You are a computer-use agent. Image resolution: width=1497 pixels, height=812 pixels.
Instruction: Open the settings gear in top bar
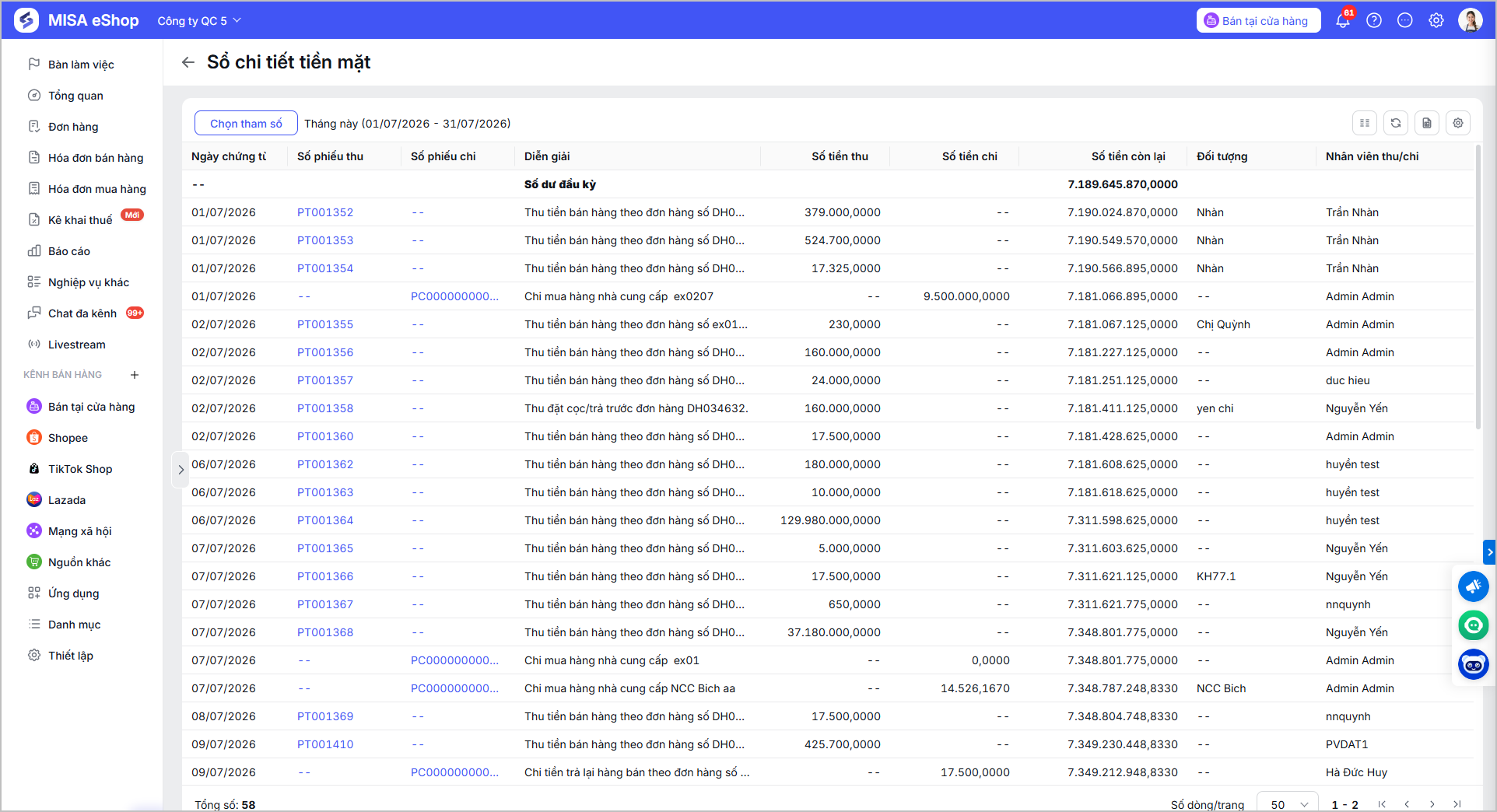pos(1436,21)
